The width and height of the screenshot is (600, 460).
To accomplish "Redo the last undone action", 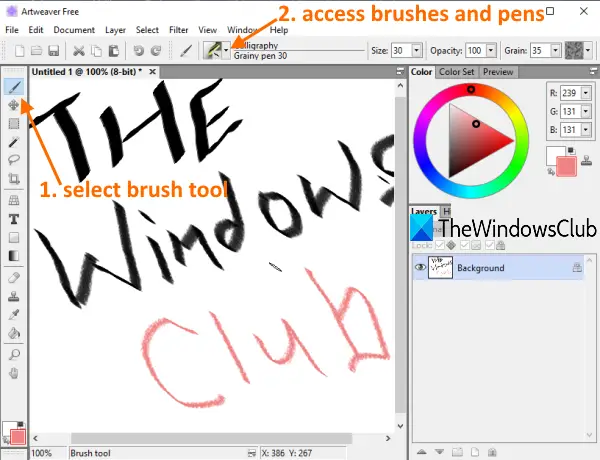I will (156, 51).
